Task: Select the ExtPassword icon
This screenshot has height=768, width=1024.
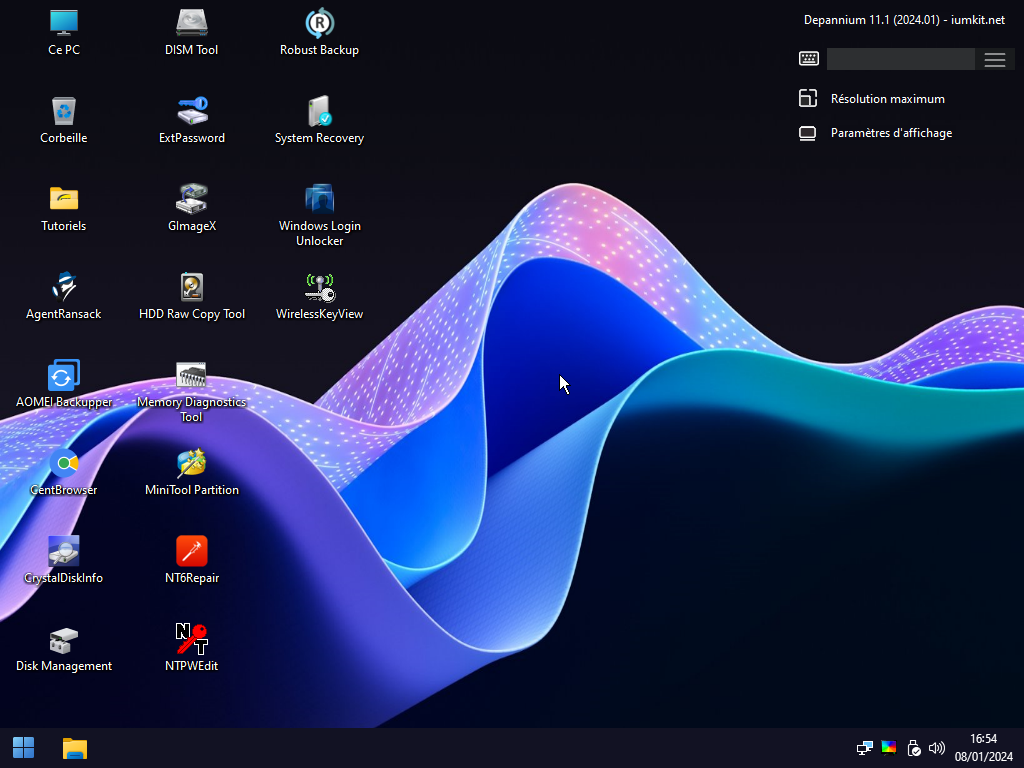Action: (191, 120)
